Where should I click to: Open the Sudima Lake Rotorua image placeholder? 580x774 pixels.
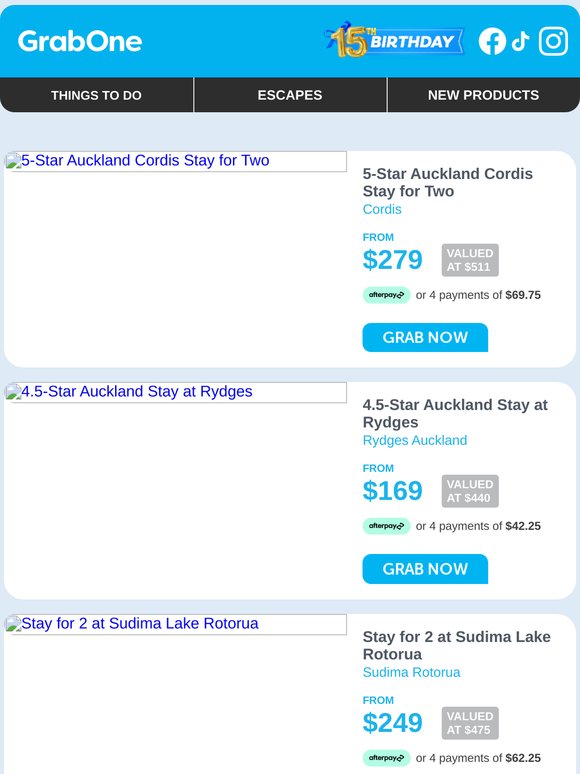click(x=176, y=624)
